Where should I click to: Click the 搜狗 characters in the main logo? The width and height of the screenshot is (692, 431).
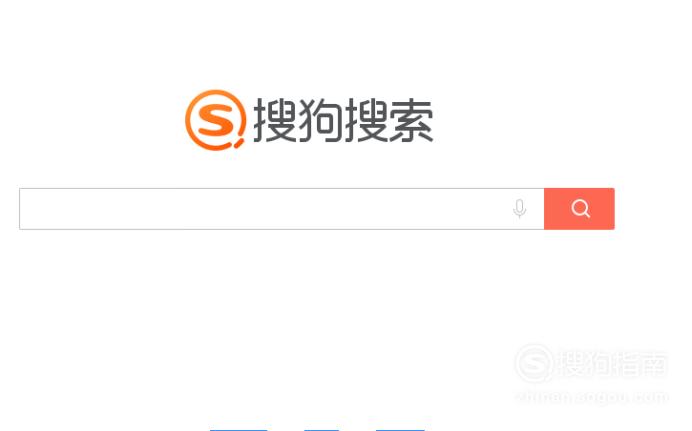pos(297,120)
